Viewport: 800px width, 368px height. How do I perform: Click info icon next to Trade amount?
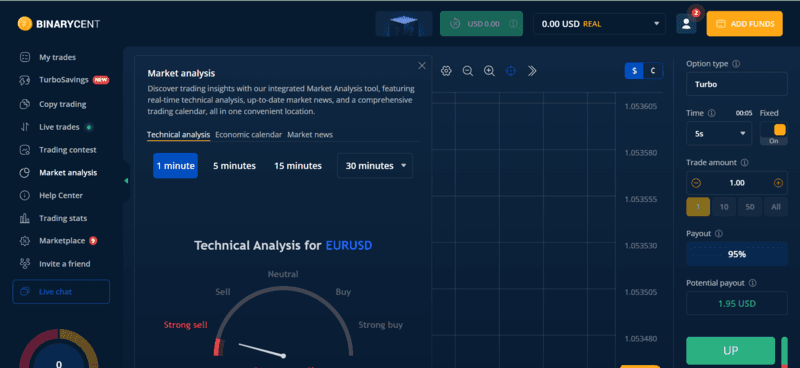pos(744,162)
